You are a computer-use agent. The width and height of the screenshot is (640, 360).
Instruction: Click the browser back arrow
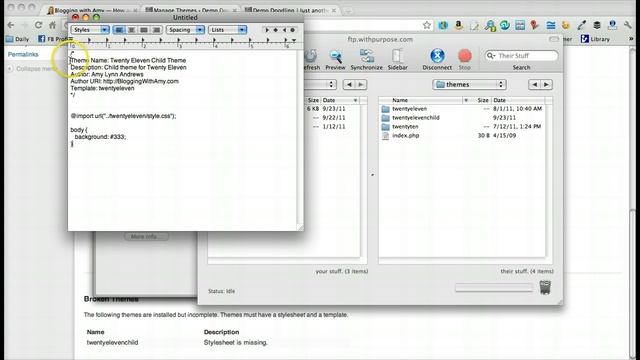click(11, 25)
